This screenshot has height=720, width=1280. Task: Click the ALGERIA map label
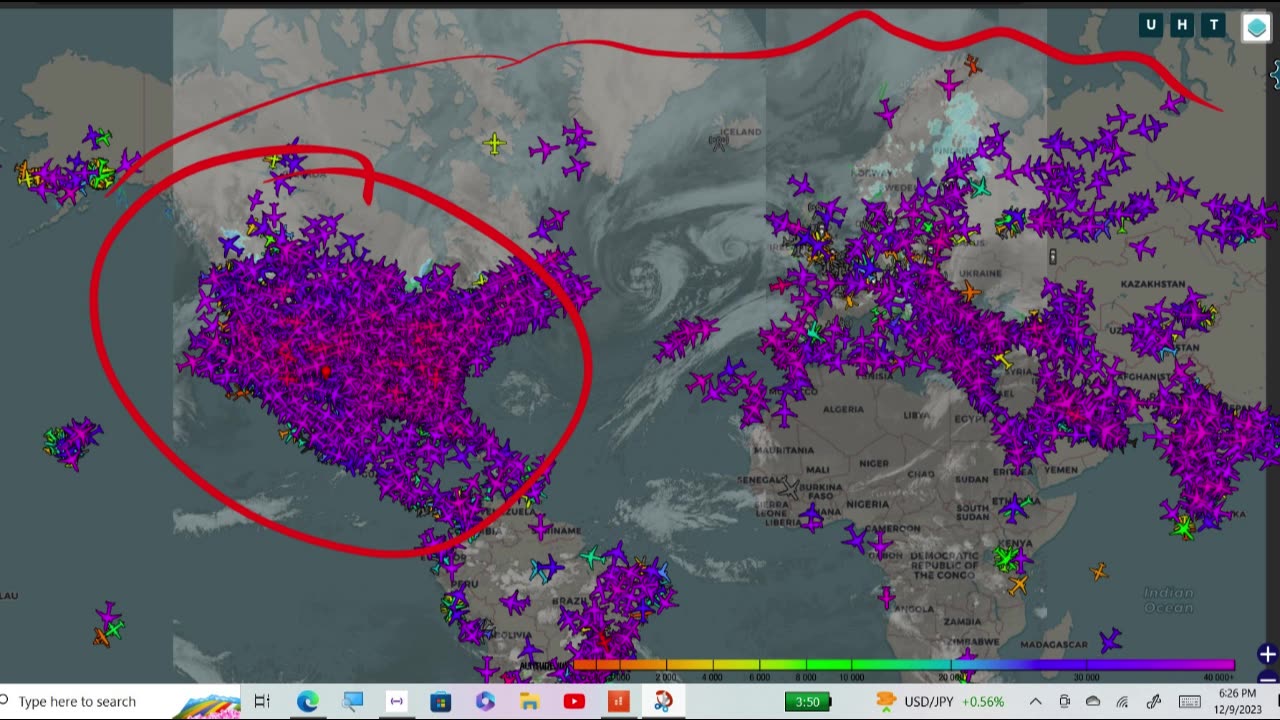click(x=843, y=409)
